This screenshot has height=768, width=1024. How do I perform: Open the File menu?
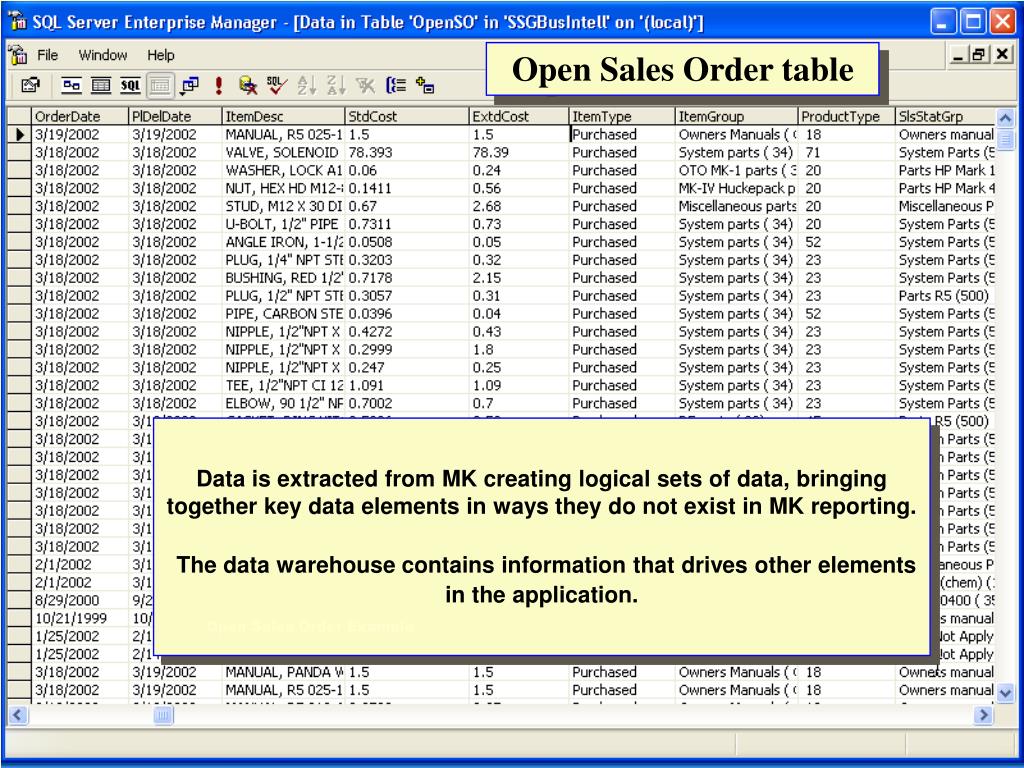pyautogui.click(x=48, y=55)
